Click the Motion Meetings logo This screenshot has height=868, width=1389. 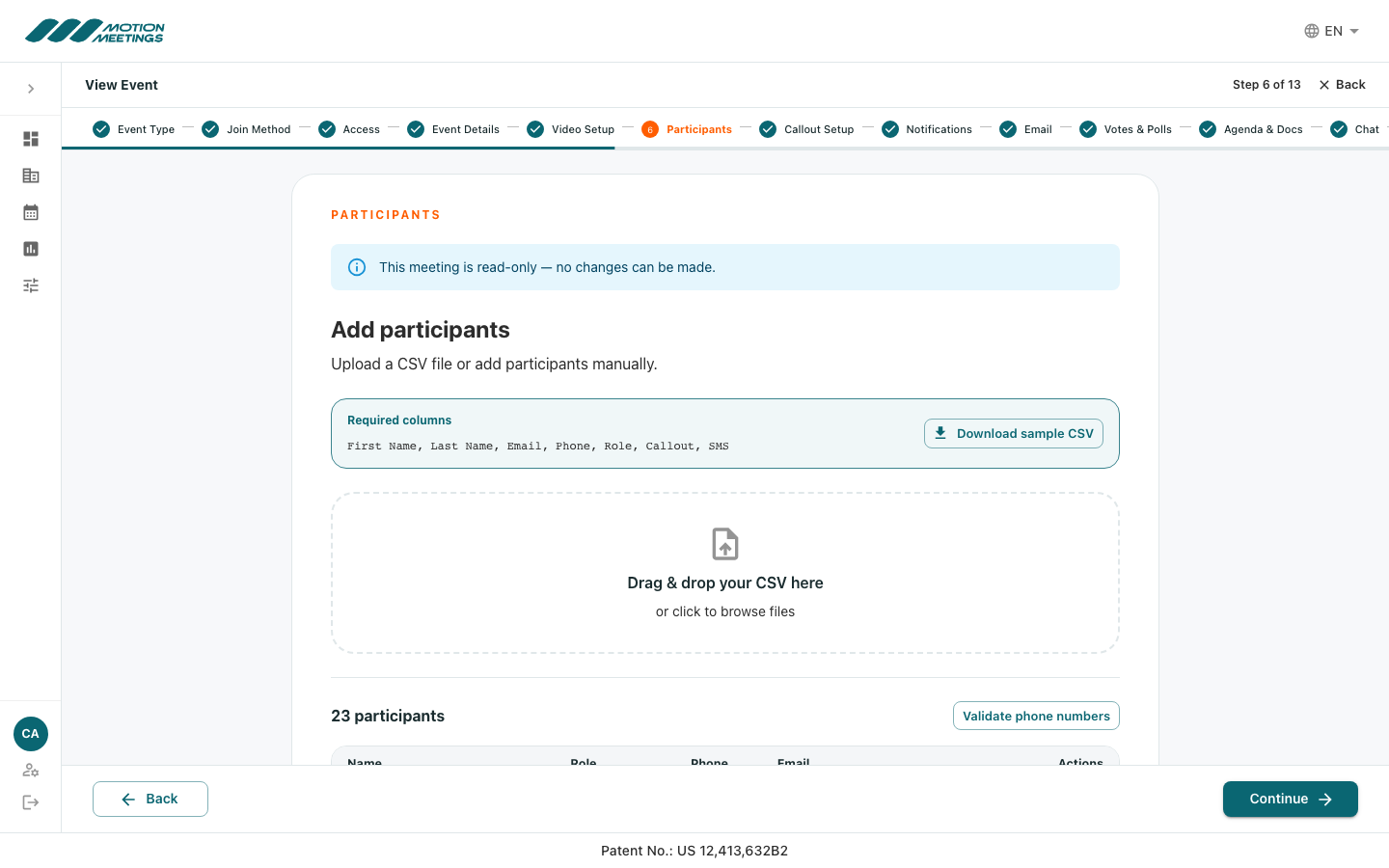tap(95, 31)
